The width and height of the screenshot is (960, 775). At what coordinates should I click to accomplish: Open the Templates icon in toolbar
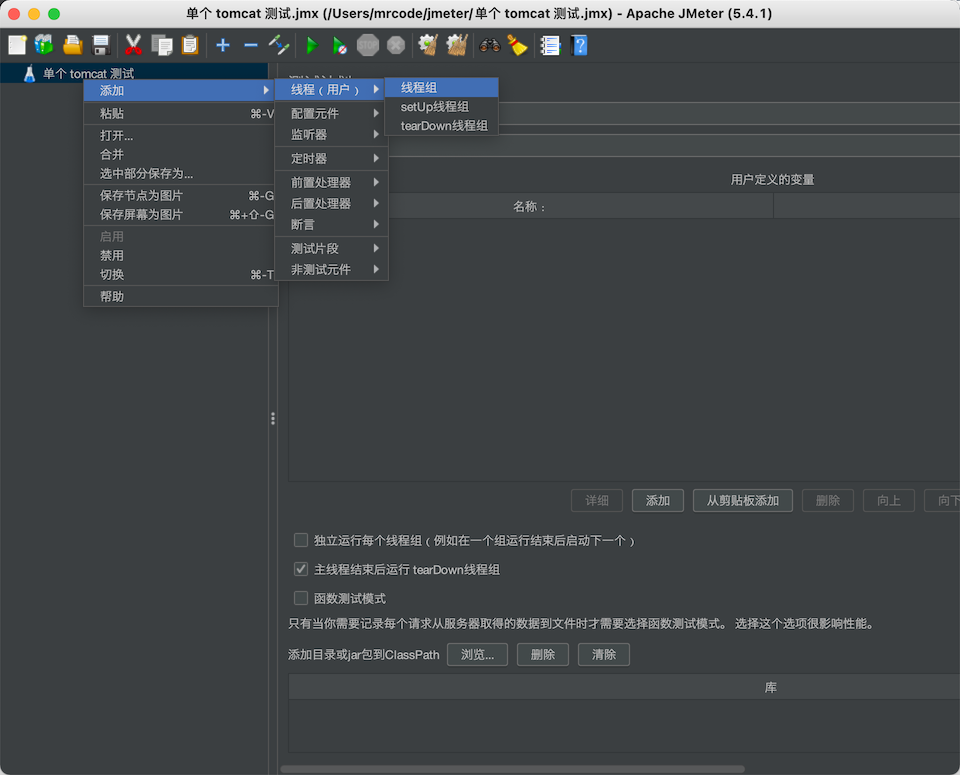(44, 45)
